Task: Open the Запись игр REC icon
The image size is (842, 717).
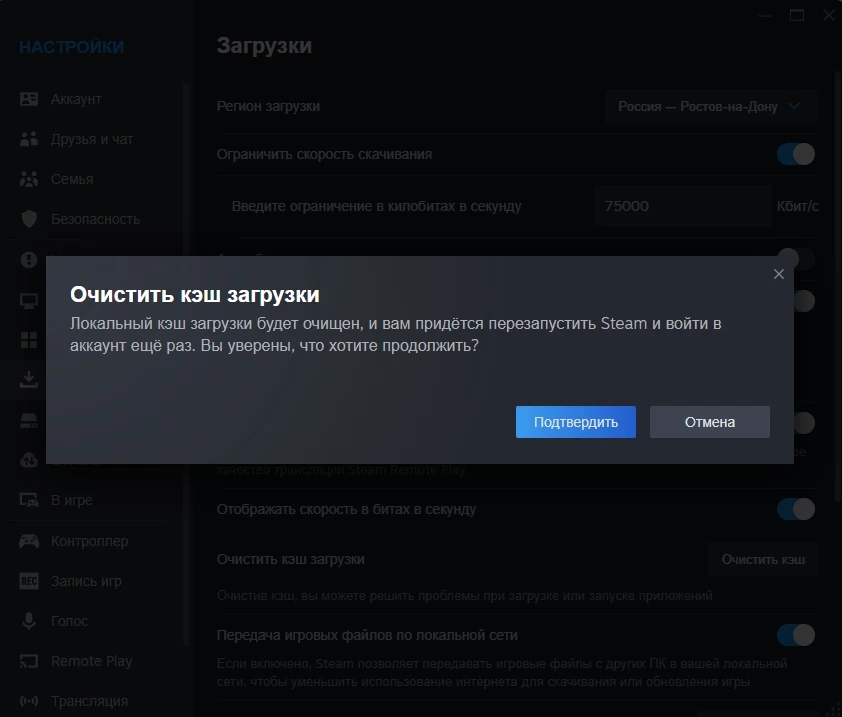Action: (29, 581)
